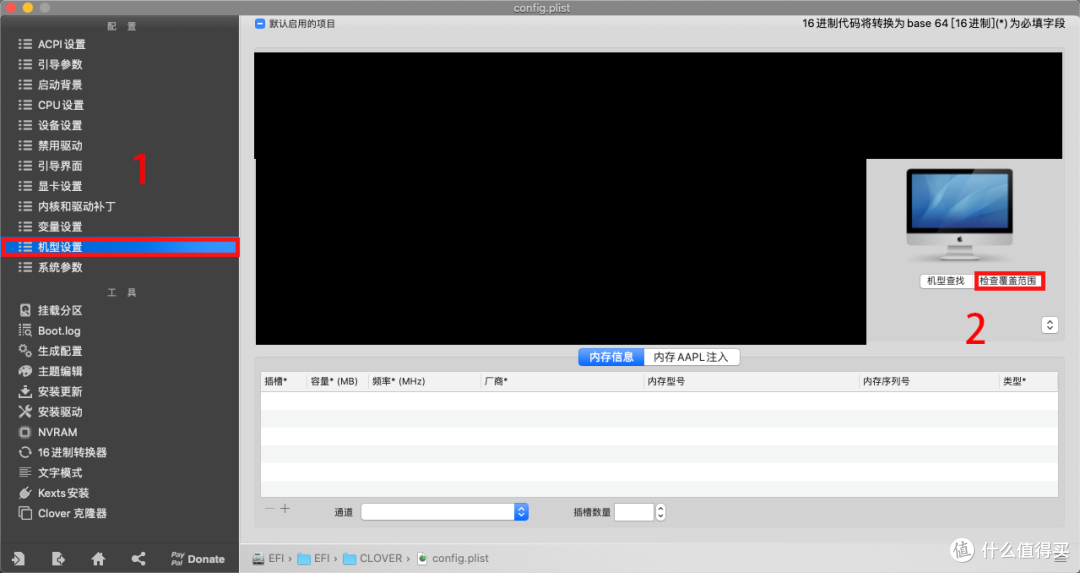Click the PayPal Donate button
This screenshot has width=1080, height=573.
point(198,559)
